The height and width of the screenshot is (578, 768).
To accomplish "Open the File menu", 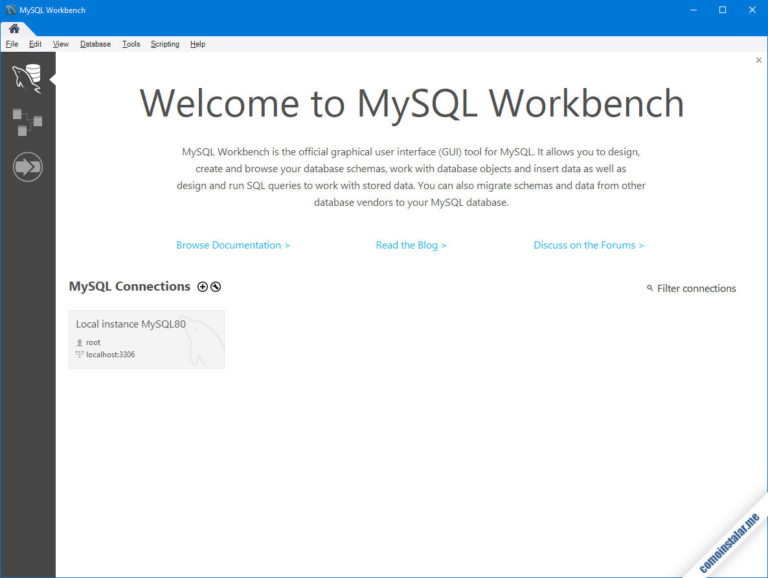I will pos(12,44).
